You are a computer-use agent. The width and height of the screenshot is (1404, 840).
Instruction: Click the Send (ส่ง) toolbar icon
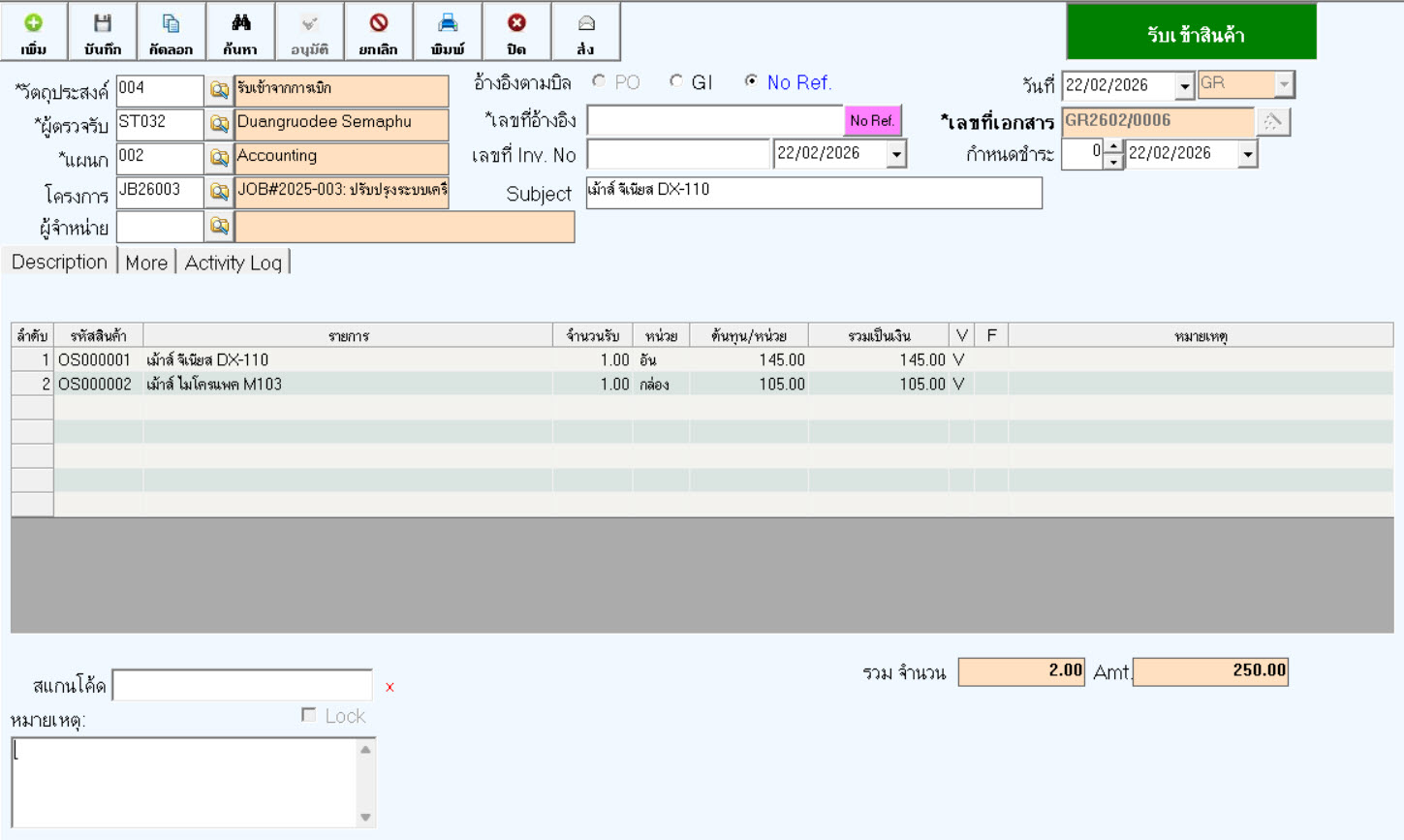coord(585,32)
